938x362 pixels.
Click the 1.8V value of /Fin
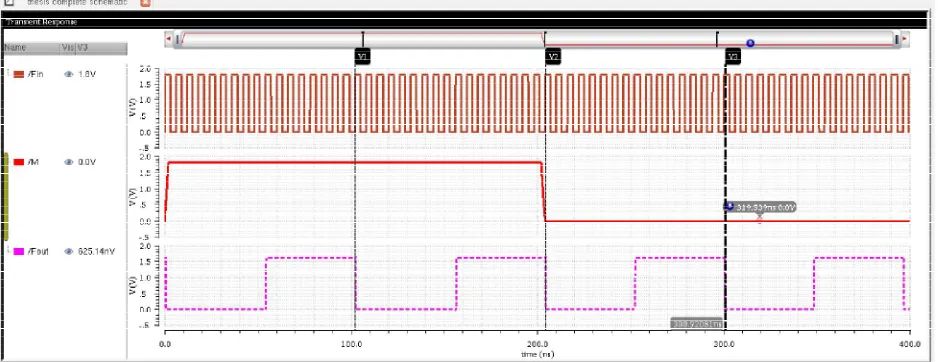[87, 74]
